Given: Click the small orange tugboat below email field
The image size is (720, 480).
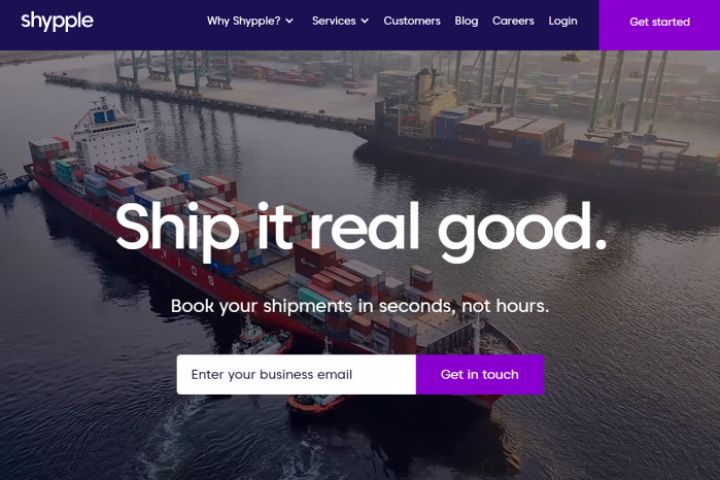Looking at the screenshot, I should click(x=316, y=403).
